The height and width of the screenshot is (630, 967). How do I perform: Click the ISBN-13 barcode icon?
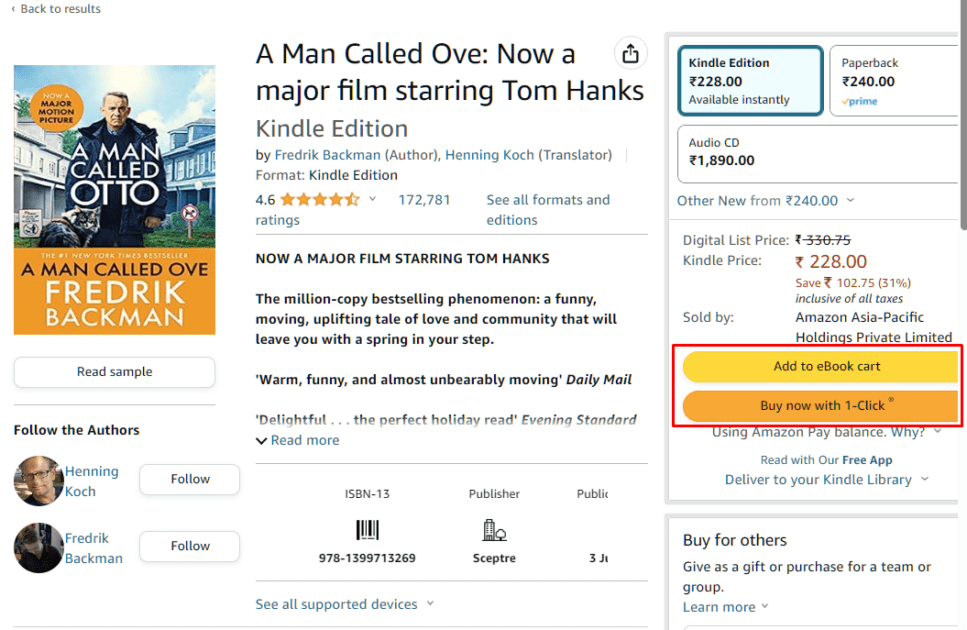click(x=367, y=530)
